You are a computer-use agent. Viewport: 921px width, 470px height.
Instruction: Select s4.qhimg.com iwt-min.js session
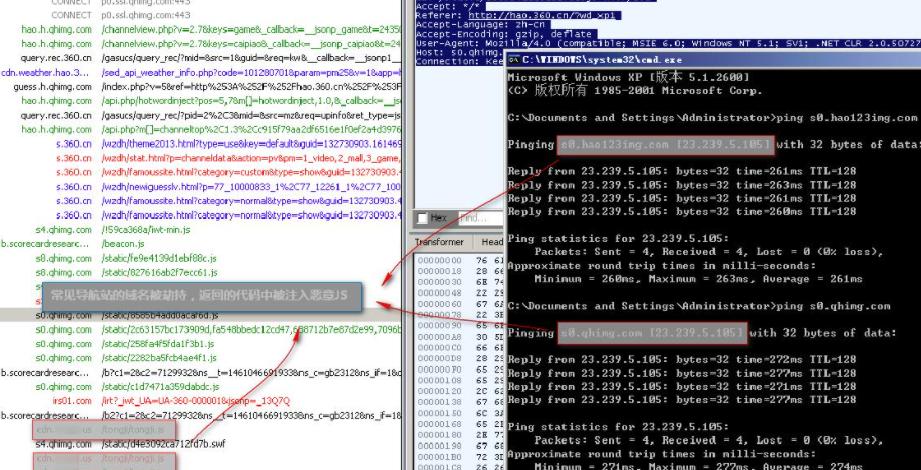pos(201,230)
